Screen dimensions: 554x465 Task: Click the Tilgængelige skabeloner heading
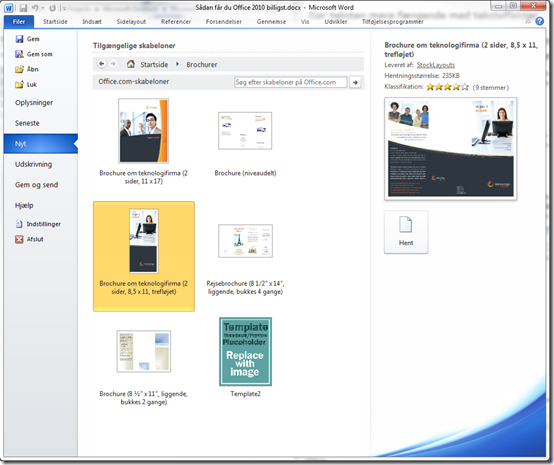click(134, 46)
